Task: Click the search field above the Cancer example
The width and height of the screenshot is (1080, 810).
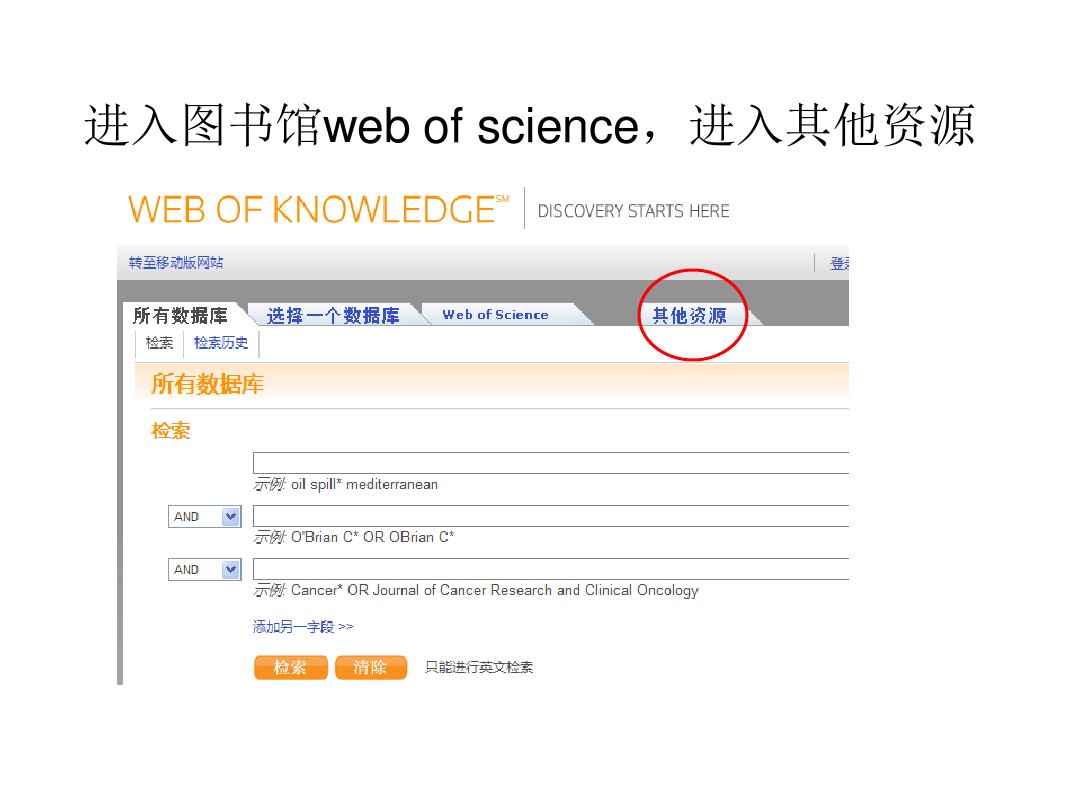Action: [x=551, y=569]
